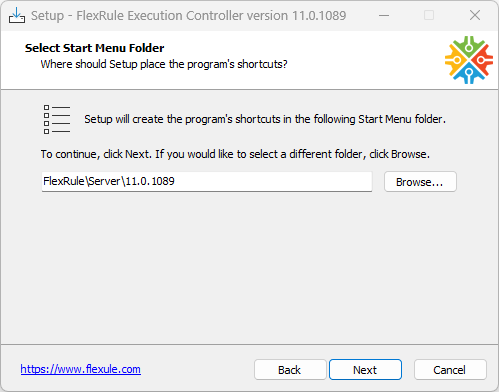Click the green segment of FlexRule logo
The height and width of the screenshot is (392, 499).
coord(469,46)
